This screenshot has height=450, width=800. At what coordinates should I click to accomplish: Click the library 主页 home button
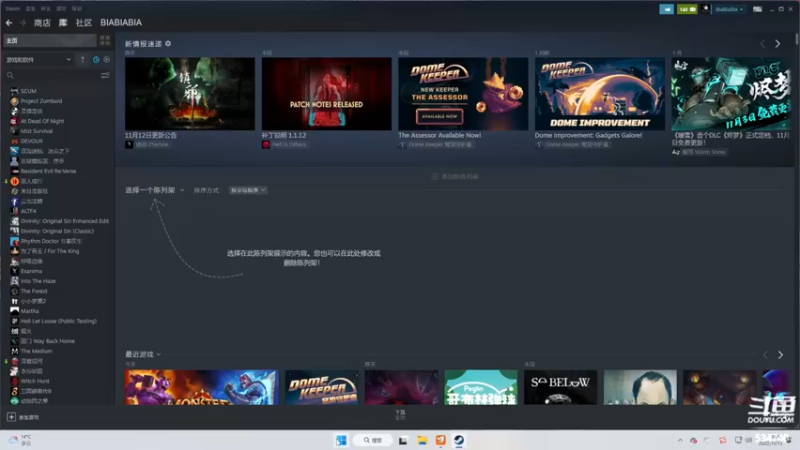point(49,40)
